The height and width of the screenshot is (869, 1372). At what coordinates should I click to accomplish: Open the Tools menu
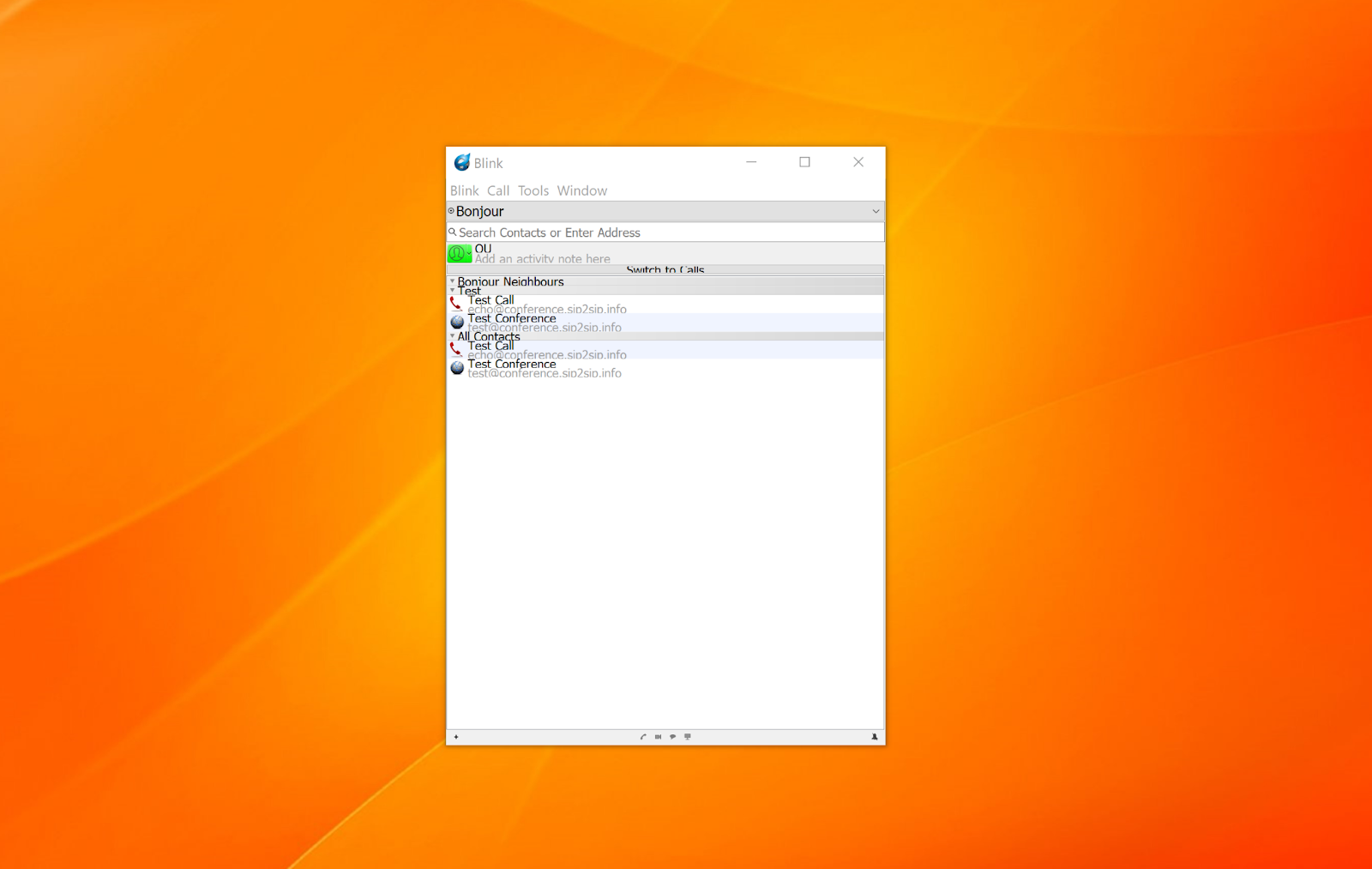533,190
